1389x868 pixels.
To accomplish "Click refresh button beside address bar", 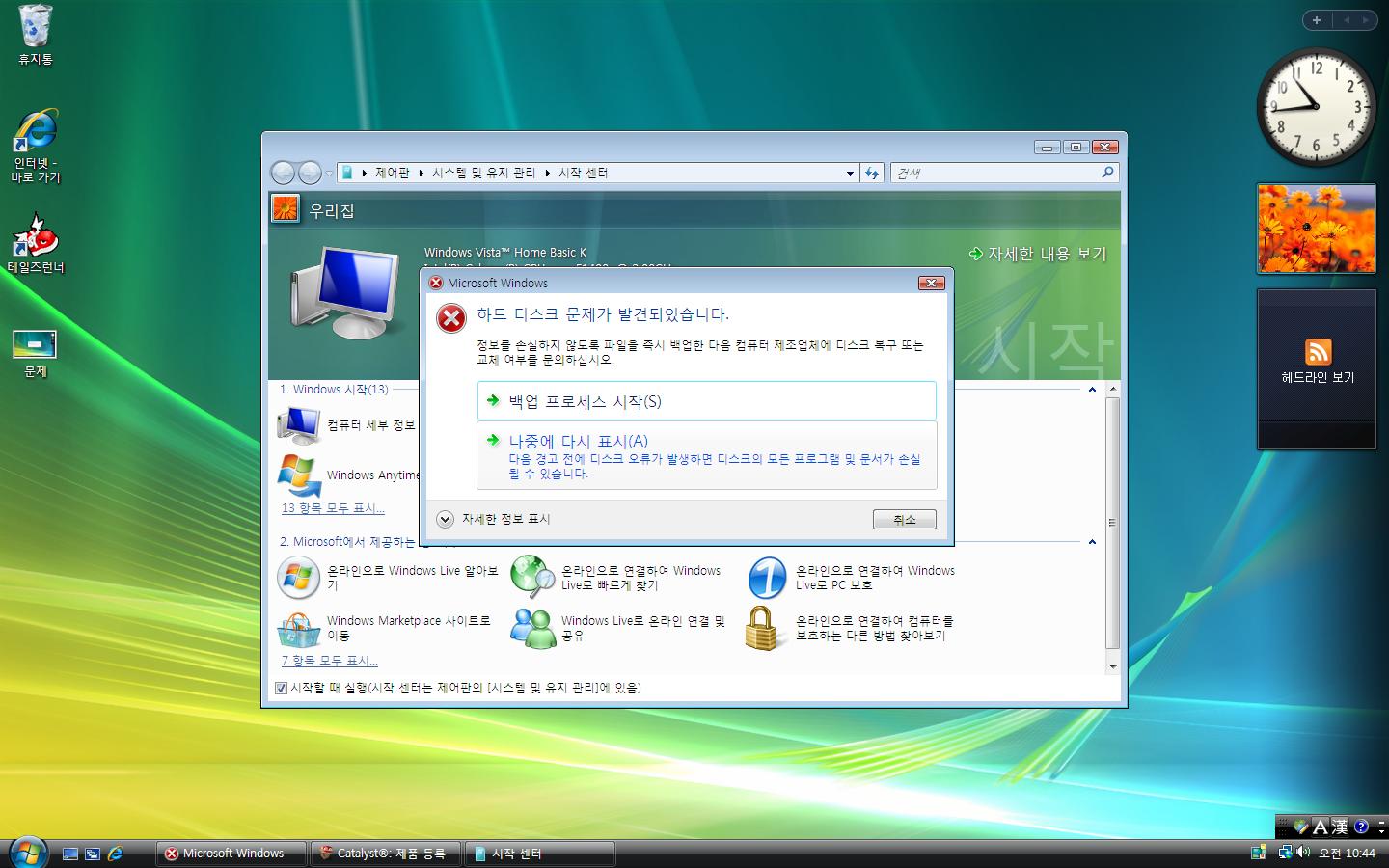I will 872,173.
